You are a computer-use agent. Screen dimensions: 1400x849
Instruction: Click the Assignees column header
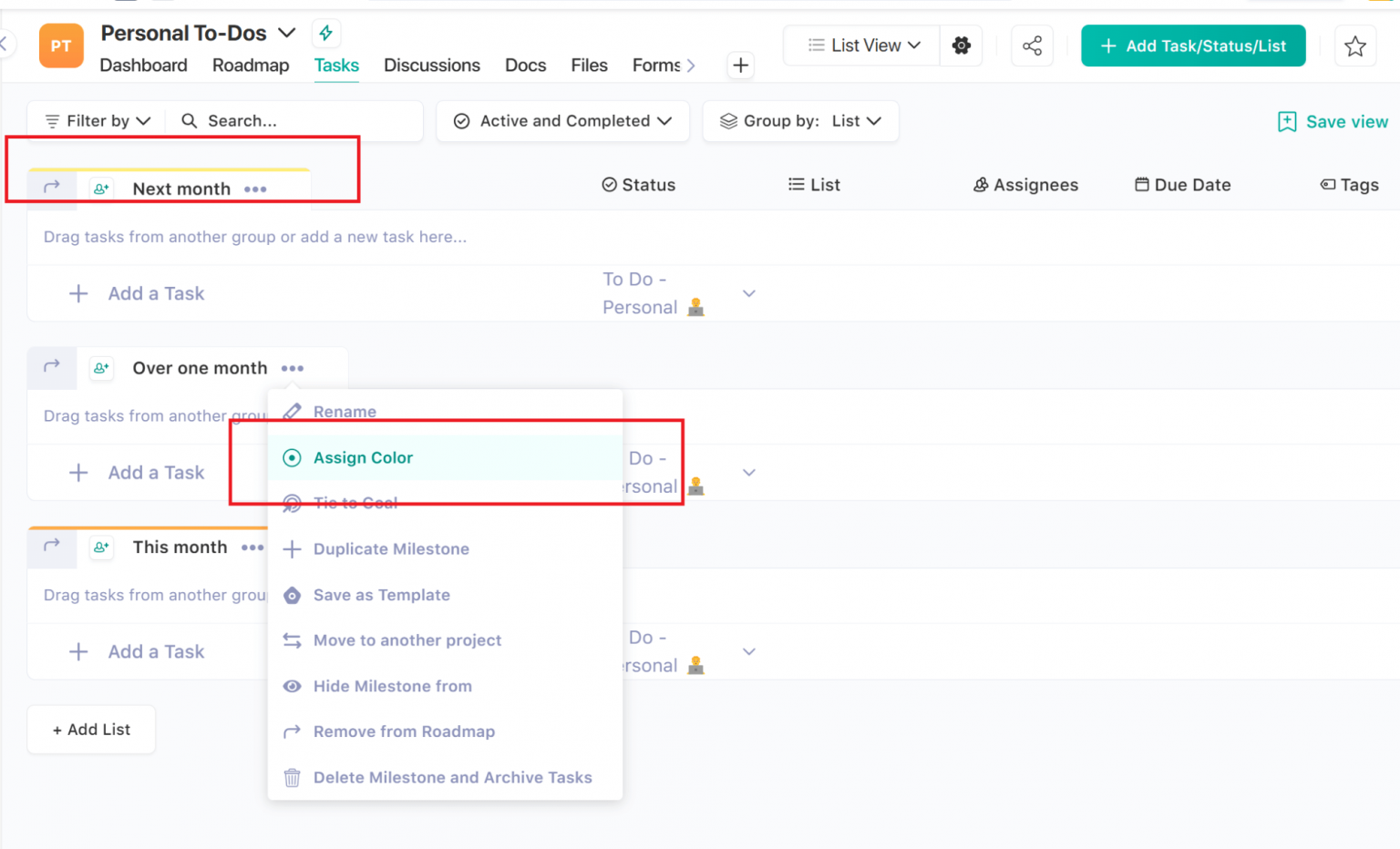tap(1025, 185)
